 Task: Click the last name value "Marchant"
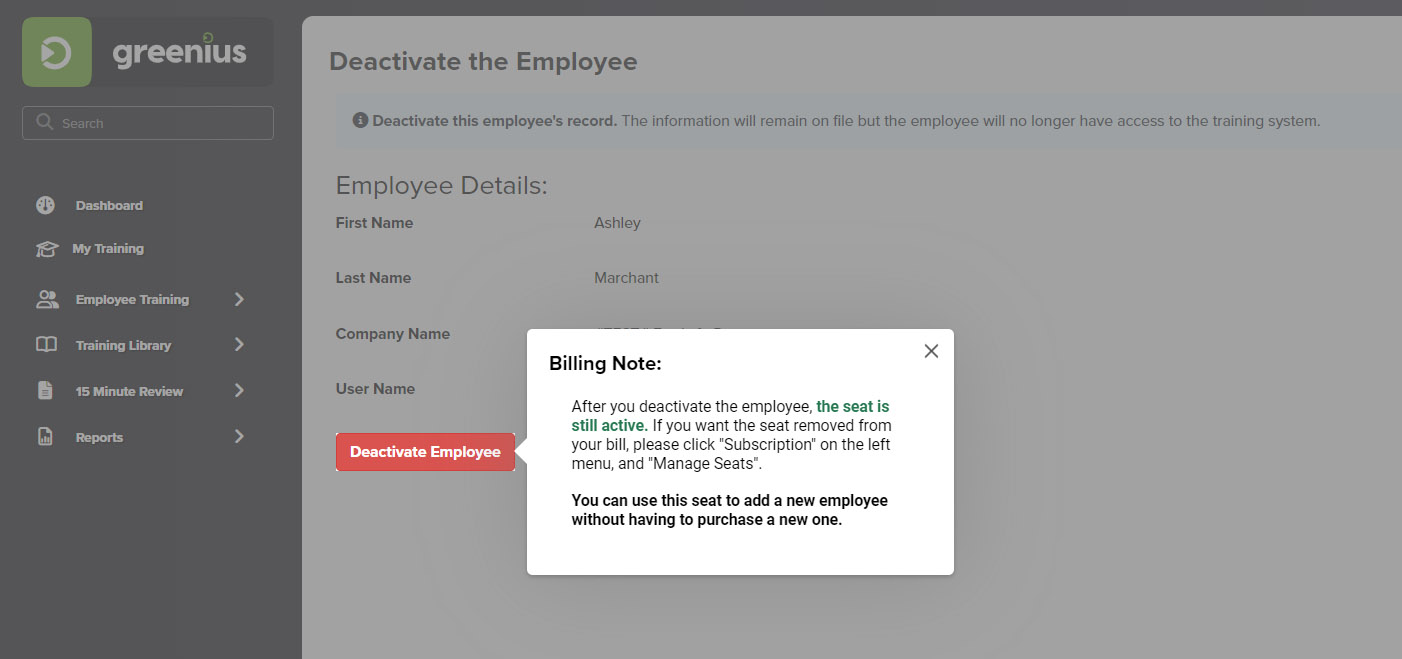tap(626, 278)
